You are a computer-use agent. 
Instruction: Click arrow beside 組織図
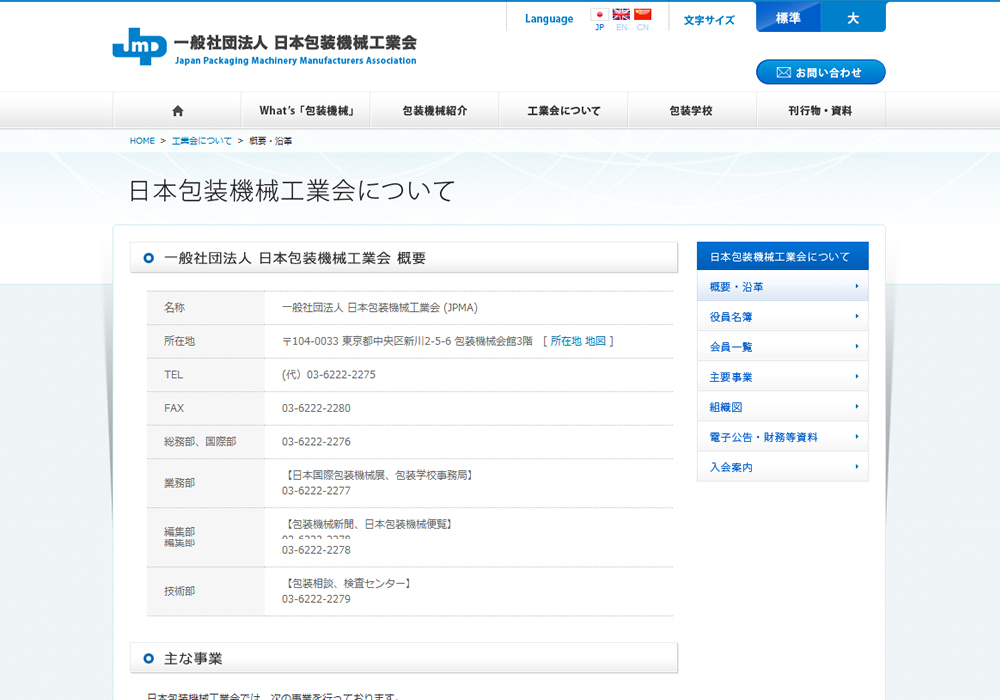click(x=857, y=406)
